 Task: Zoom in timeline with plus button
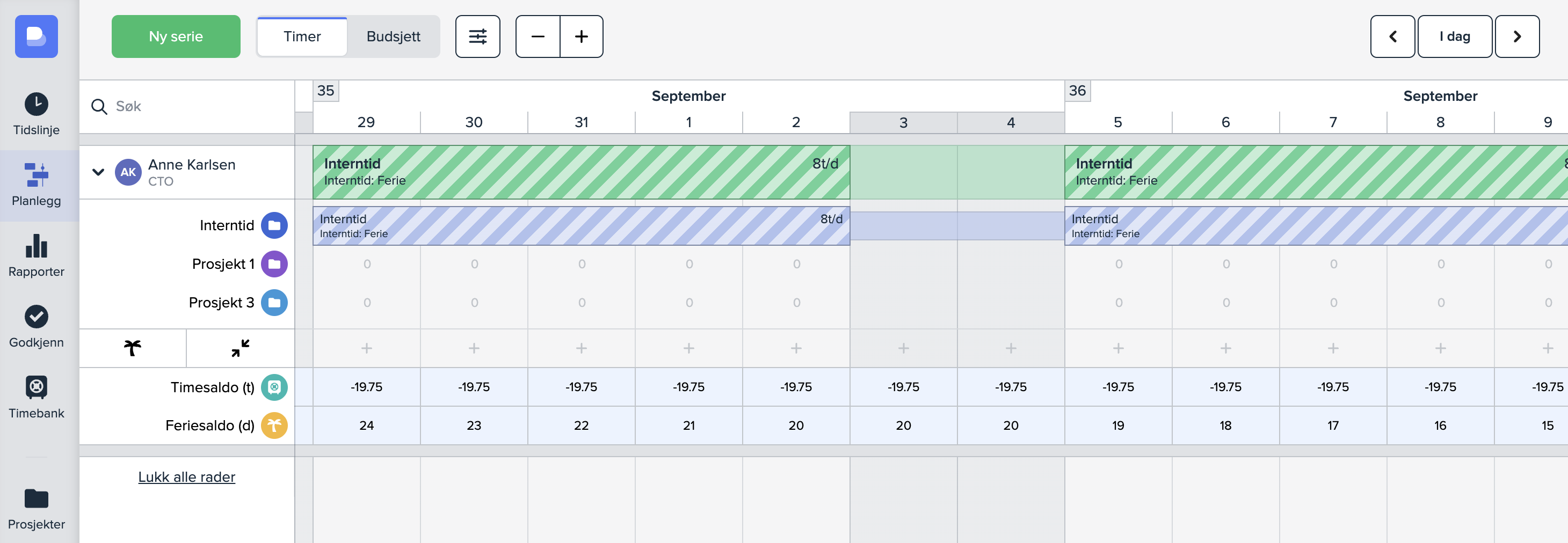pyautogui.click(x=582, y=36)
